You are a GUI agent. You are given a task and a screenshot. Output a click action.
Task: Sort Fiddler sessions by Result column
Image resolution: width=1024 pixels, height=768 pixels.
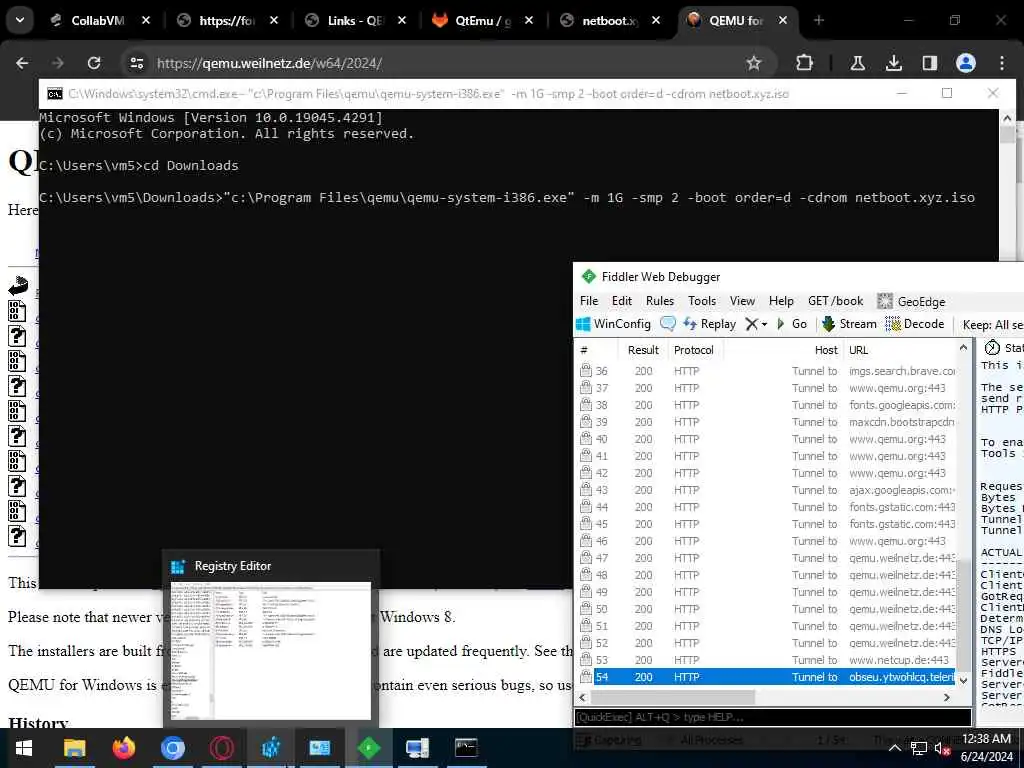643,350
